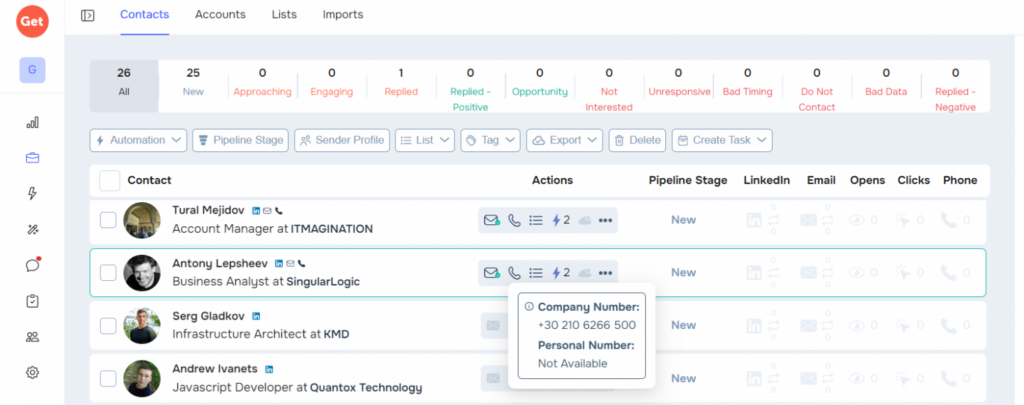Image resolution: width=1024 pixels, height=405 pixels.
Task: Select the checkbox for Tural Mejidov
Action: pos(108,220)
